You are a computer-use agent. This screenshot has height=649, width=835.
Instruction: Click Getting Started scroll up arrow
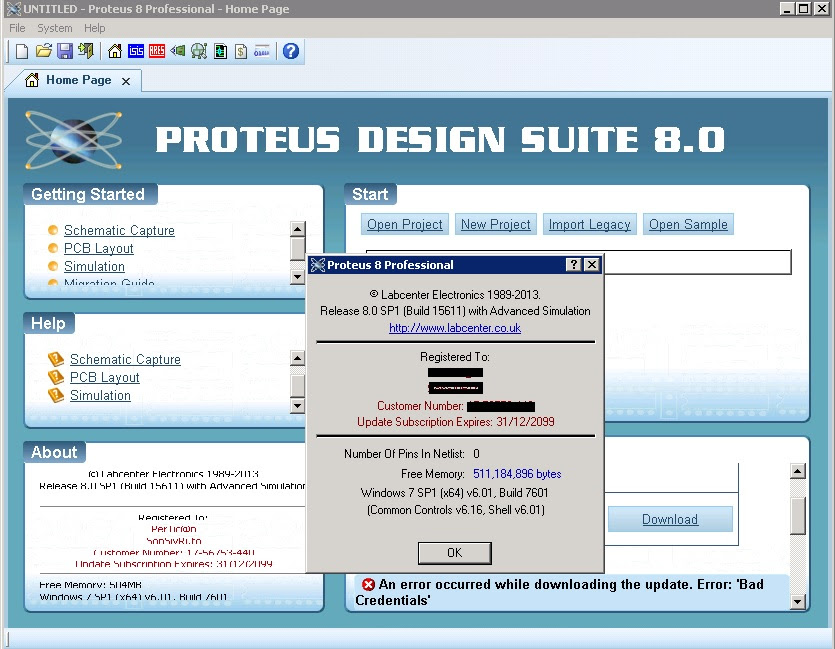coord(298,229)
